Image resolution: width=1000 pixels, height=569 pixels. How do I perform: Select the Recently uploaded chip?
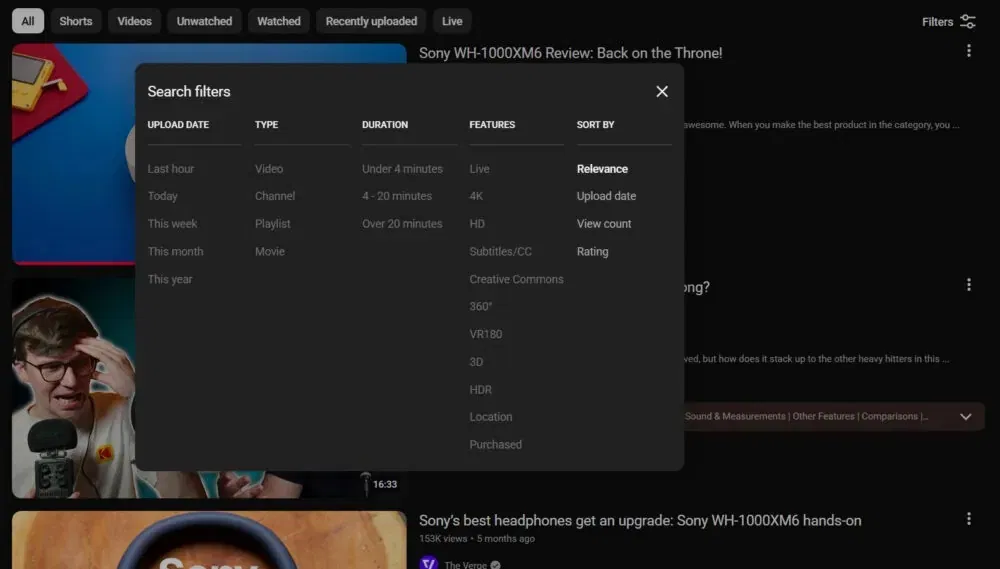(x=371, y=21)
